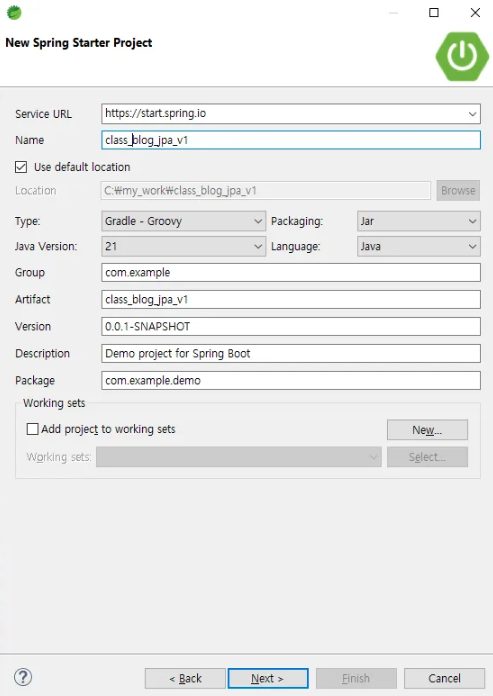Click the Working sets group label
This screenshot has height=696, width=493.
[54, 403]
